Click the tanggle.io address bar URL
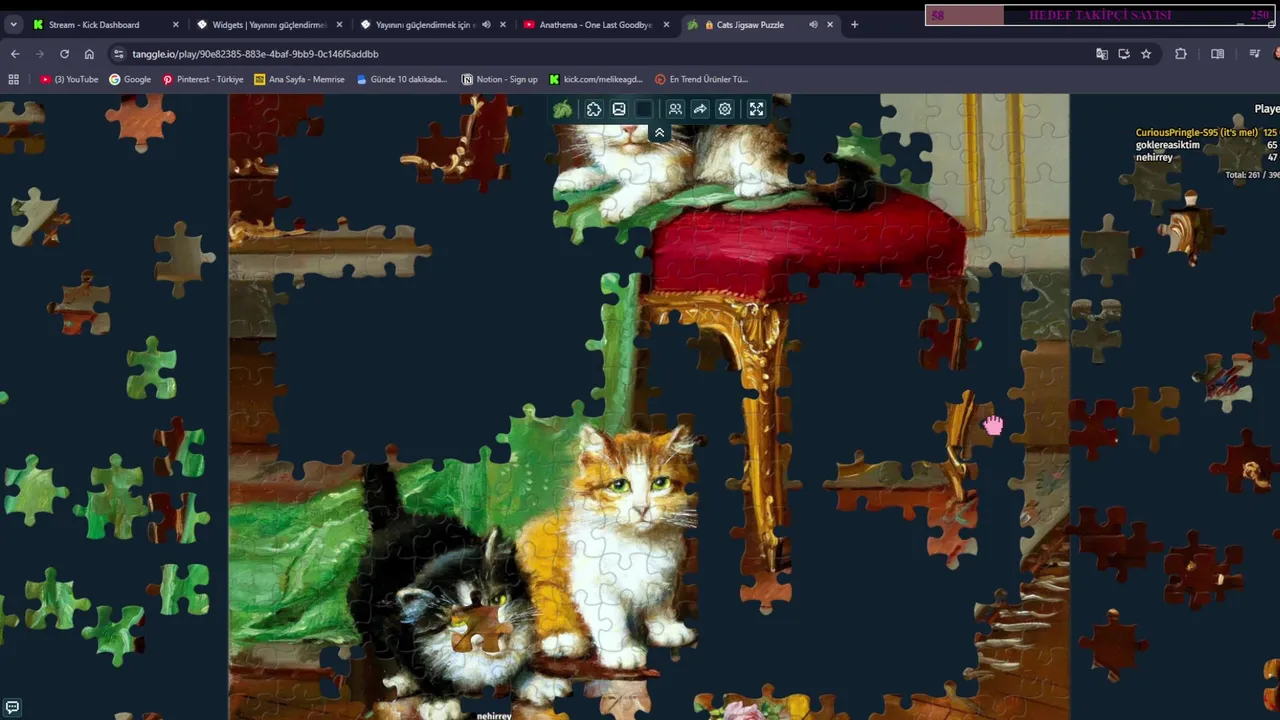The width and height of the screenshot is (1280, 720). (x=255, y=54)
